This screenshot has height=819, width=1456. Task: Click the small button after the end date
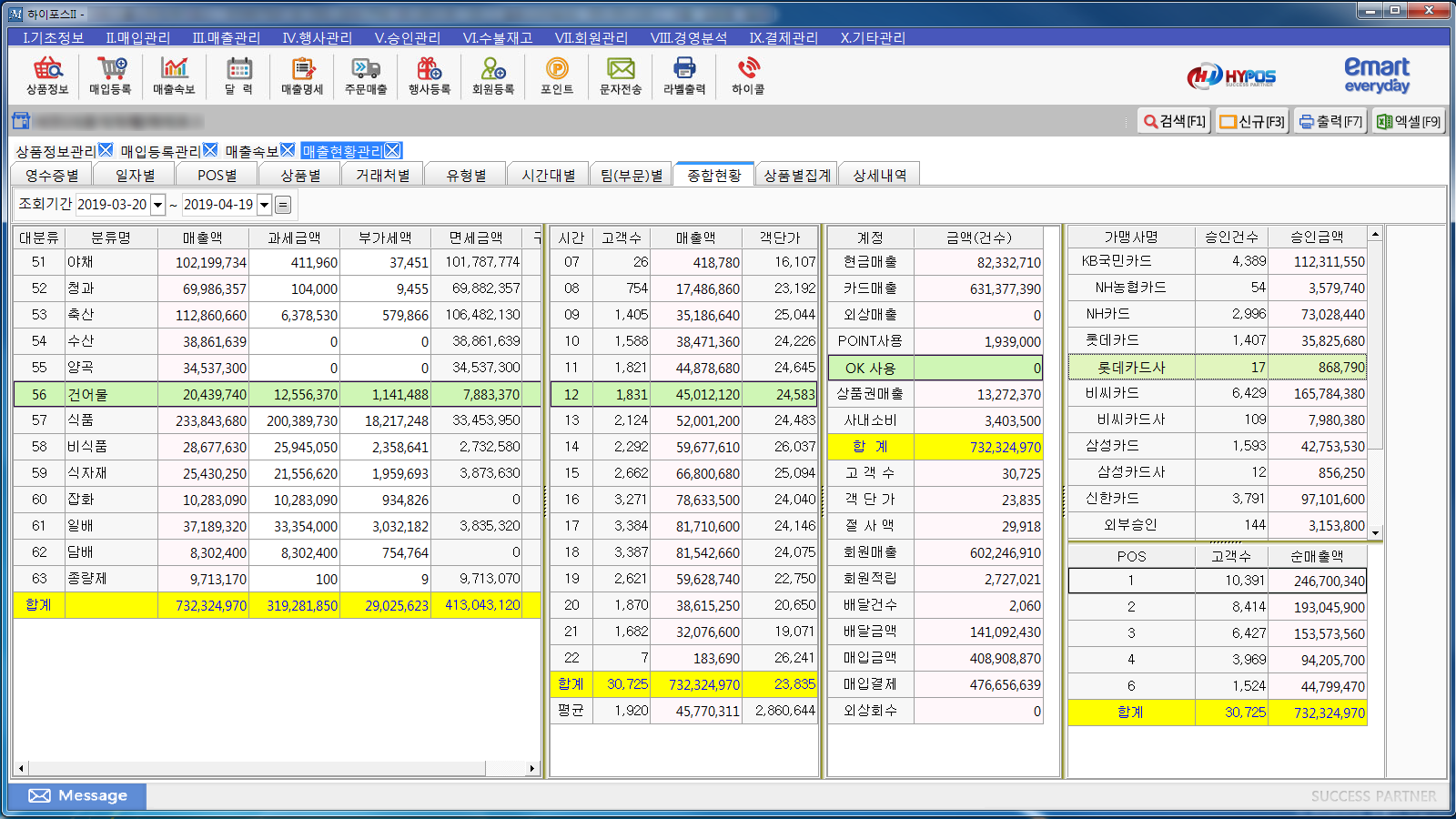(283, 205)
